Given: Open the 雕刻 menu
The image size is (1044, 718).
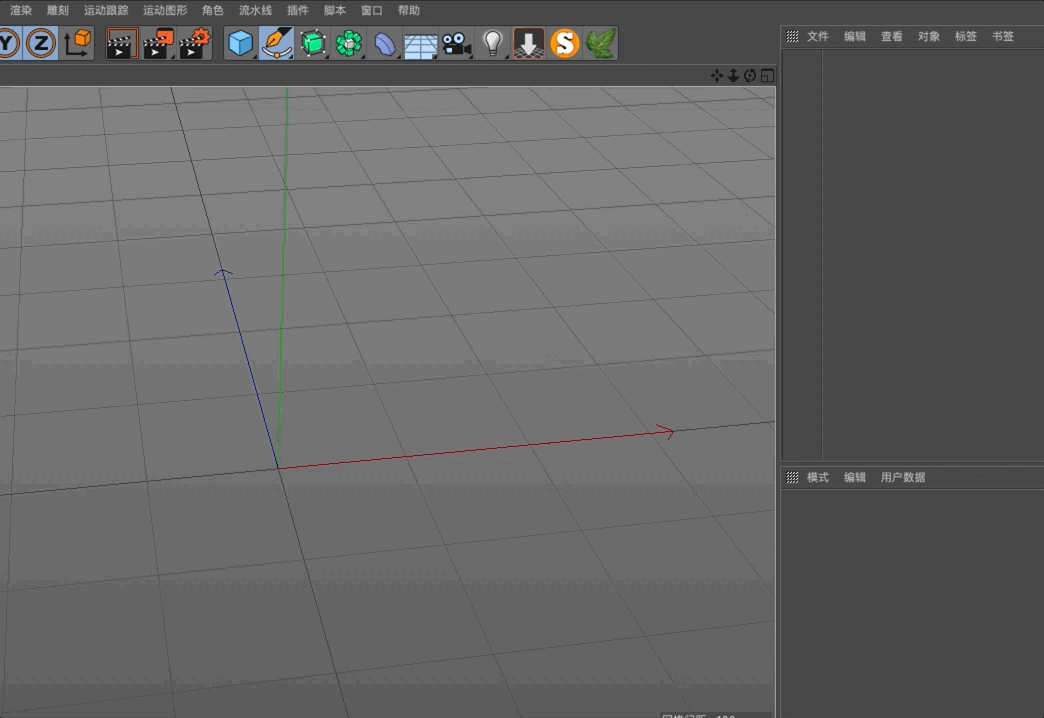Looking at the screenshot, I should [58, 11].
